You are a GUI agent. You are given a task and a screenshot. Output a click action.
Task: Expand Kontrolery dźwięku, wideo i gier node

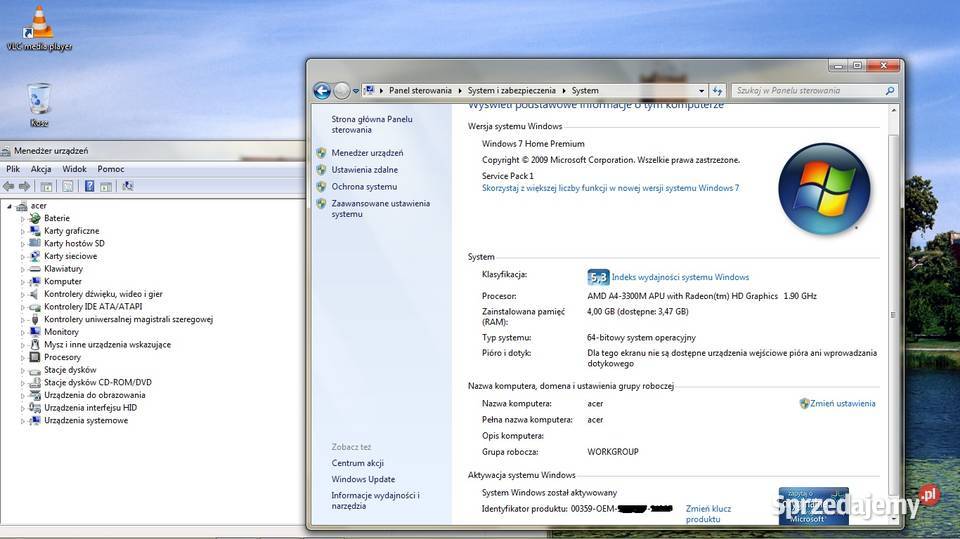click(23, 295)
